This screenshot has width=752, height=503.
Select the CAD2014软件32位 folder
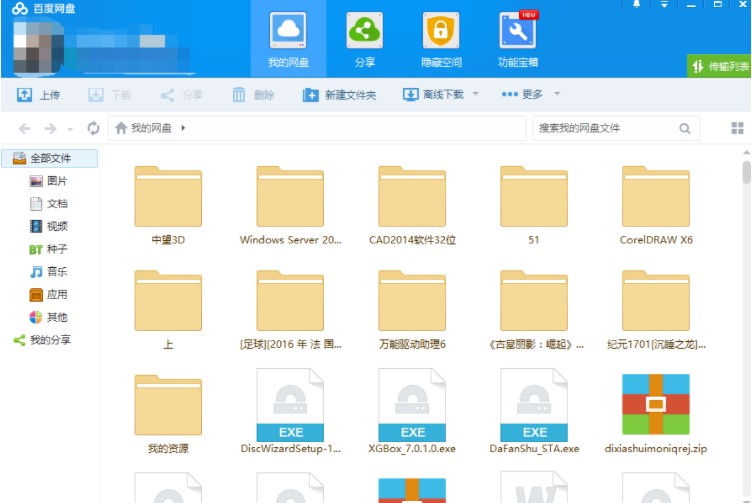click(x=412, y=206)
